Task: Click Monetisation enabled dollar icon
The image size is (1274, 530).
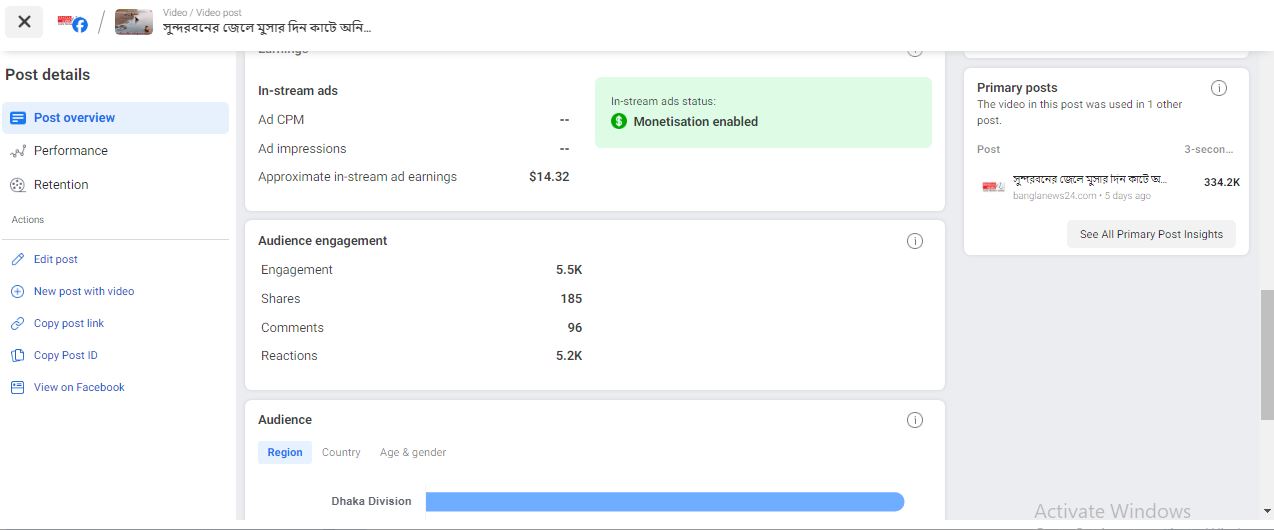Action: click(x=619, y=122)
